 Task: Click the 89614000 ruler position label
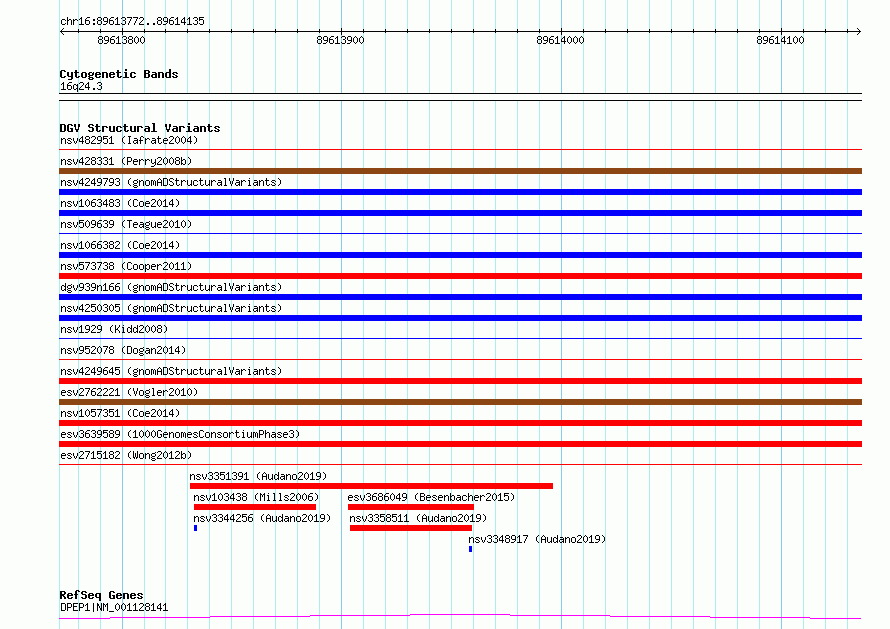click(x=560, y=40)
